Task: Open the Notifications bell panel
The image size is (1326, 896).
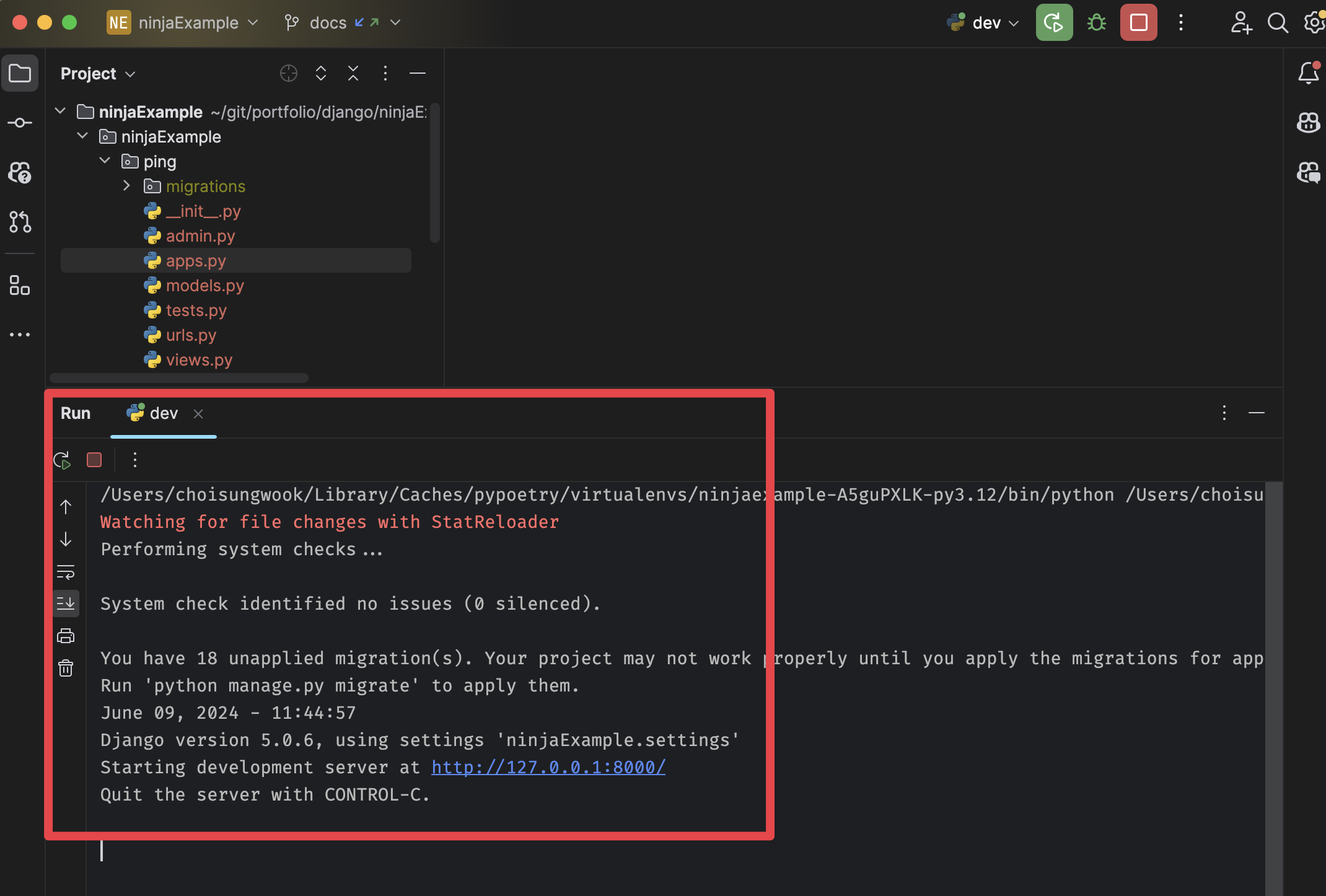Action: [x=1308, y=73]
